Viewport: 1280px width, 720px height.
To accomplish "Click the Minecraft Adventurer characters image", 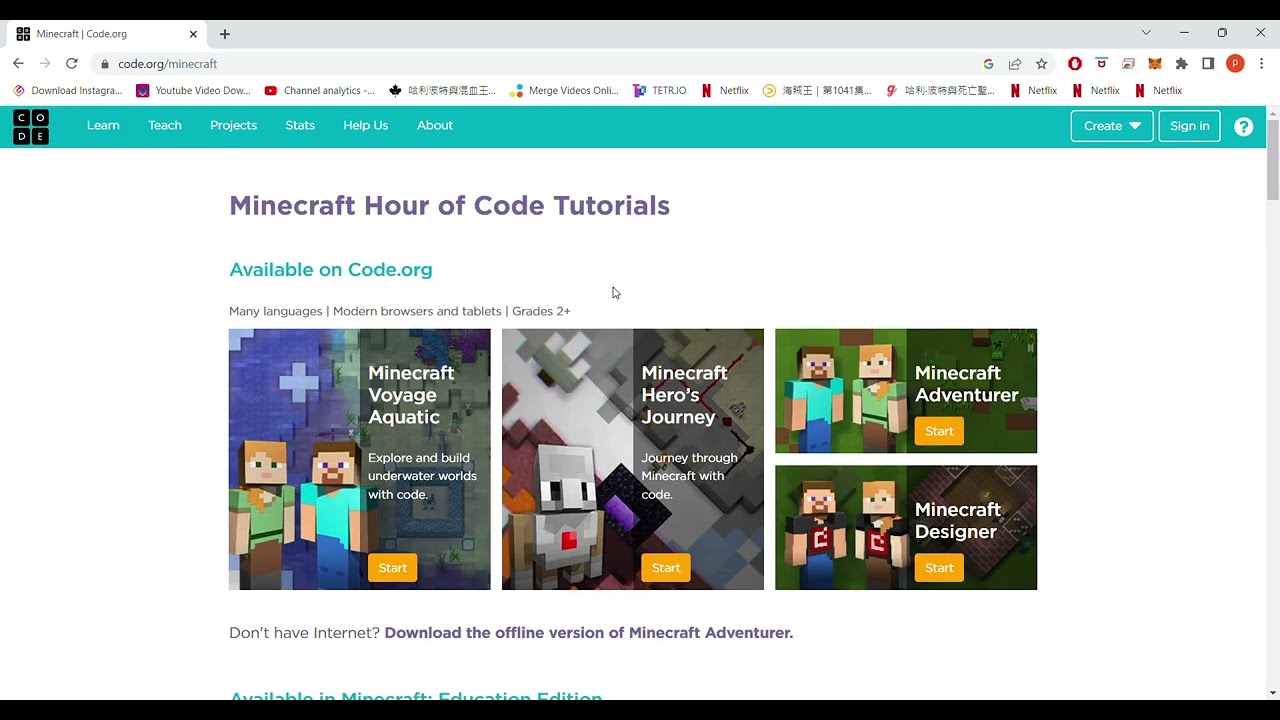I will [x=840, y=391].
